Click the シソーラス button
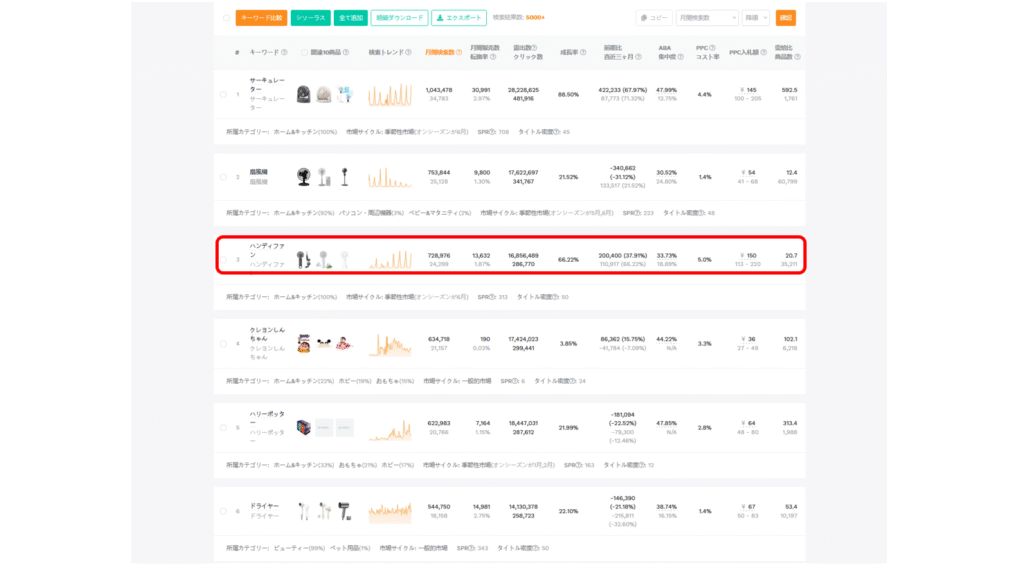This screenshot has width=1024, height=569. [x=311, y=18]
